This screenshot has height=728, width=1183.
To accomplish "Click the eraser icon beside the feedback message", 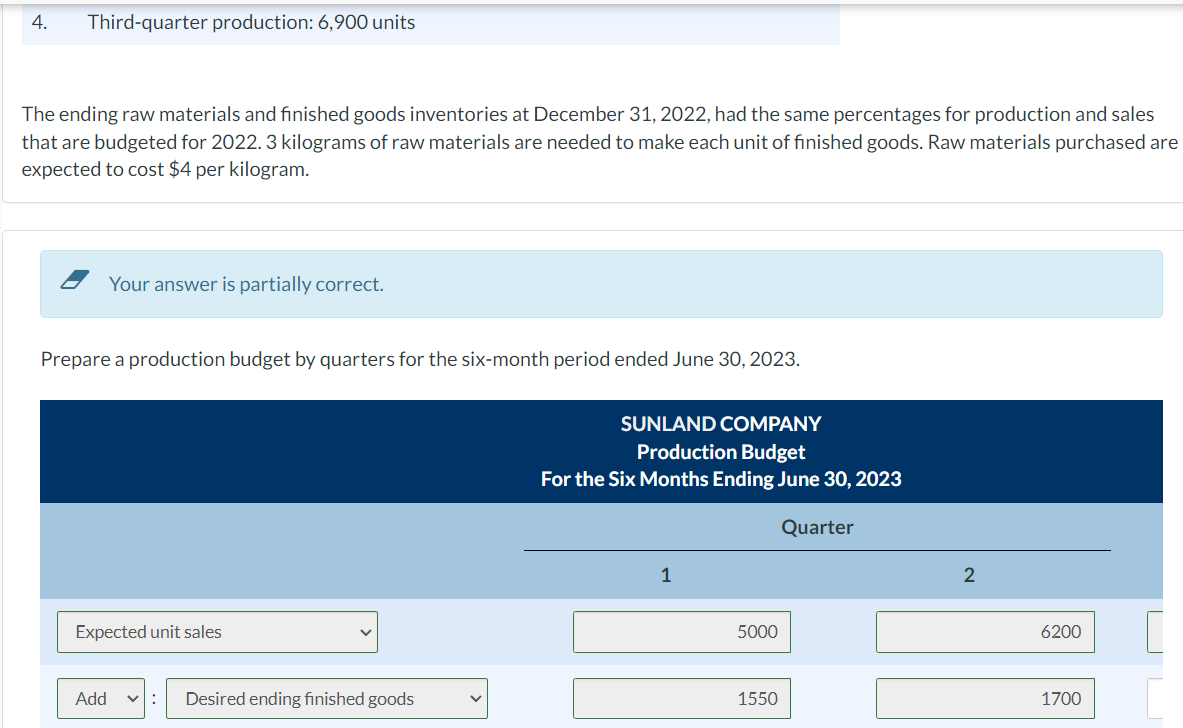I will (75, 283).
